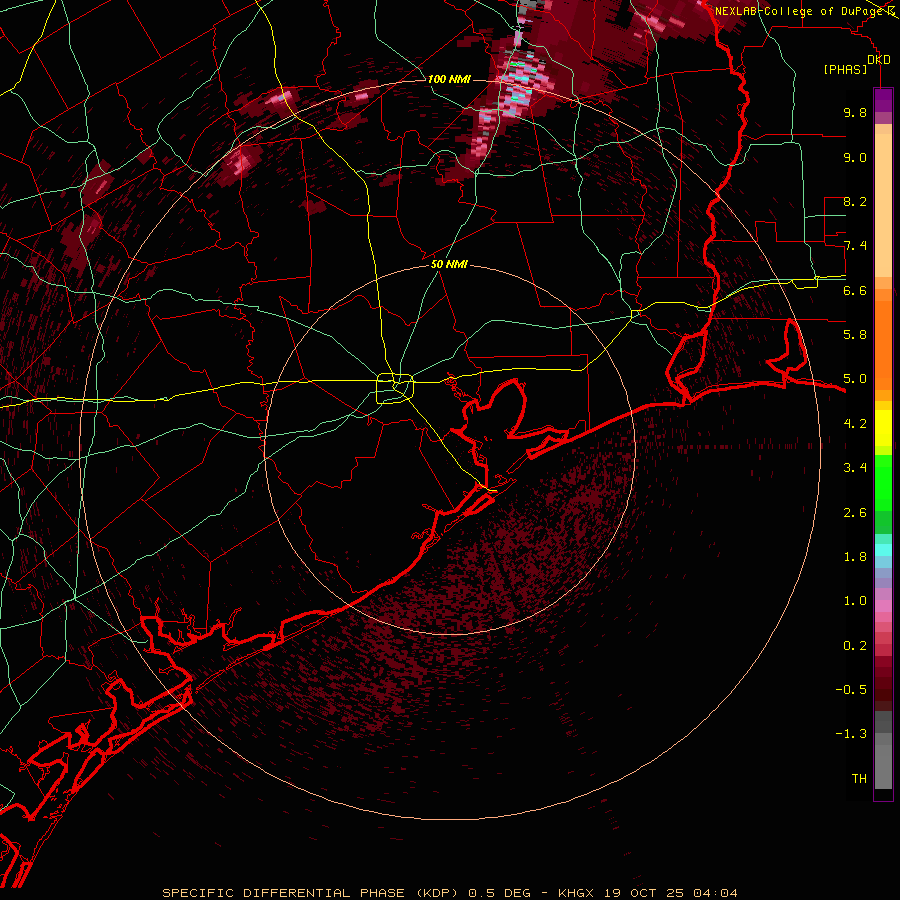Click the 4.2 scale value
This screenshot has width=900, height=900.
pos(855,424)
